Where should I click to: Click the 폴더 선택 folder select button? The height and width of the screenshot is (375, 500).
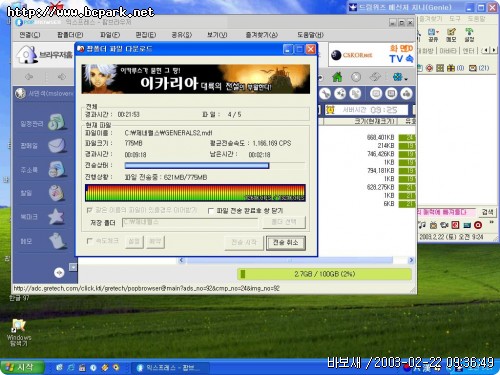[x=284, y=222]
